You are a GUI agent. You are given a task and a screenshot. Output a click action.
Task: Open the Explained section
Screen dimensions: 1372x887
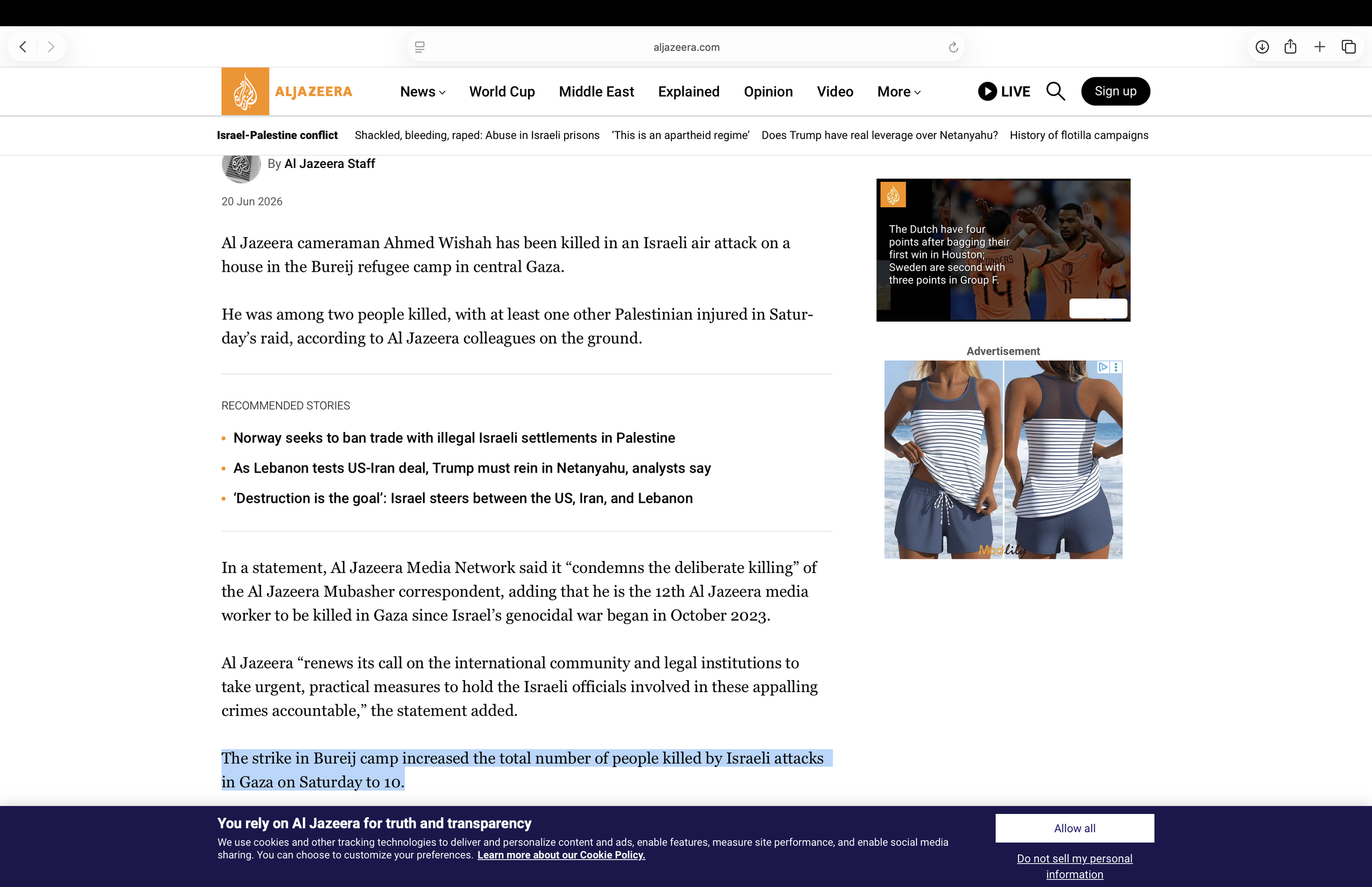[x=689, y=92]
